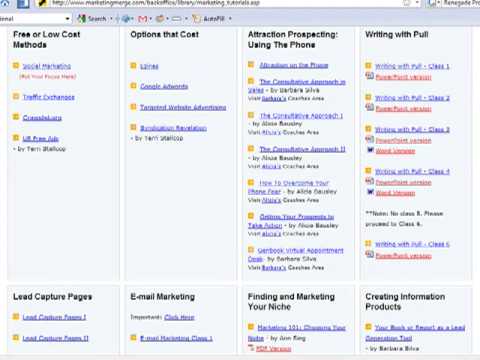This screenshot has width=480, height=360.
Task: Open PowerPoint version link under Class 2
Action: 404,109
